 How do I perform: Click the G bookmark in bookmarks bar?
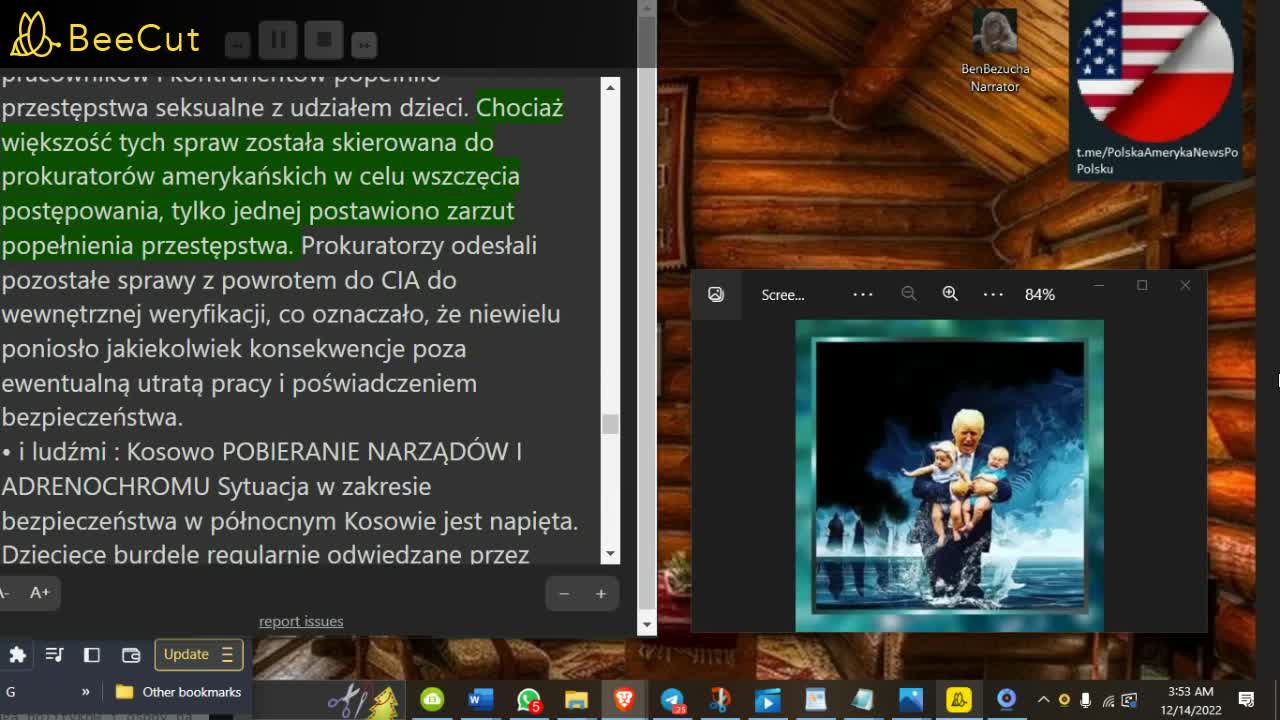point(10,691)
